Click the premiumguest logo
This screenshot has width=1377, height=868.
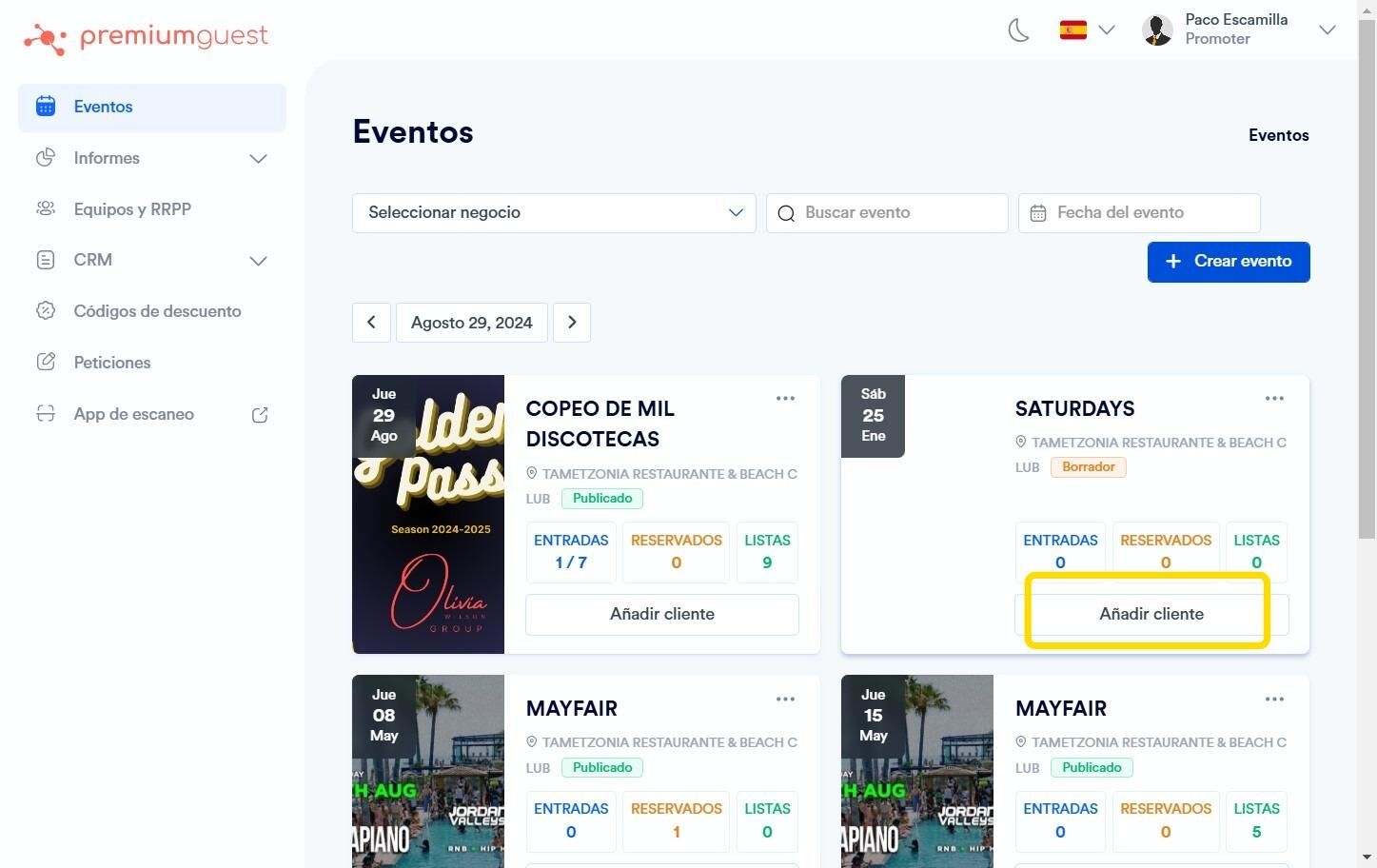point(146,37)
